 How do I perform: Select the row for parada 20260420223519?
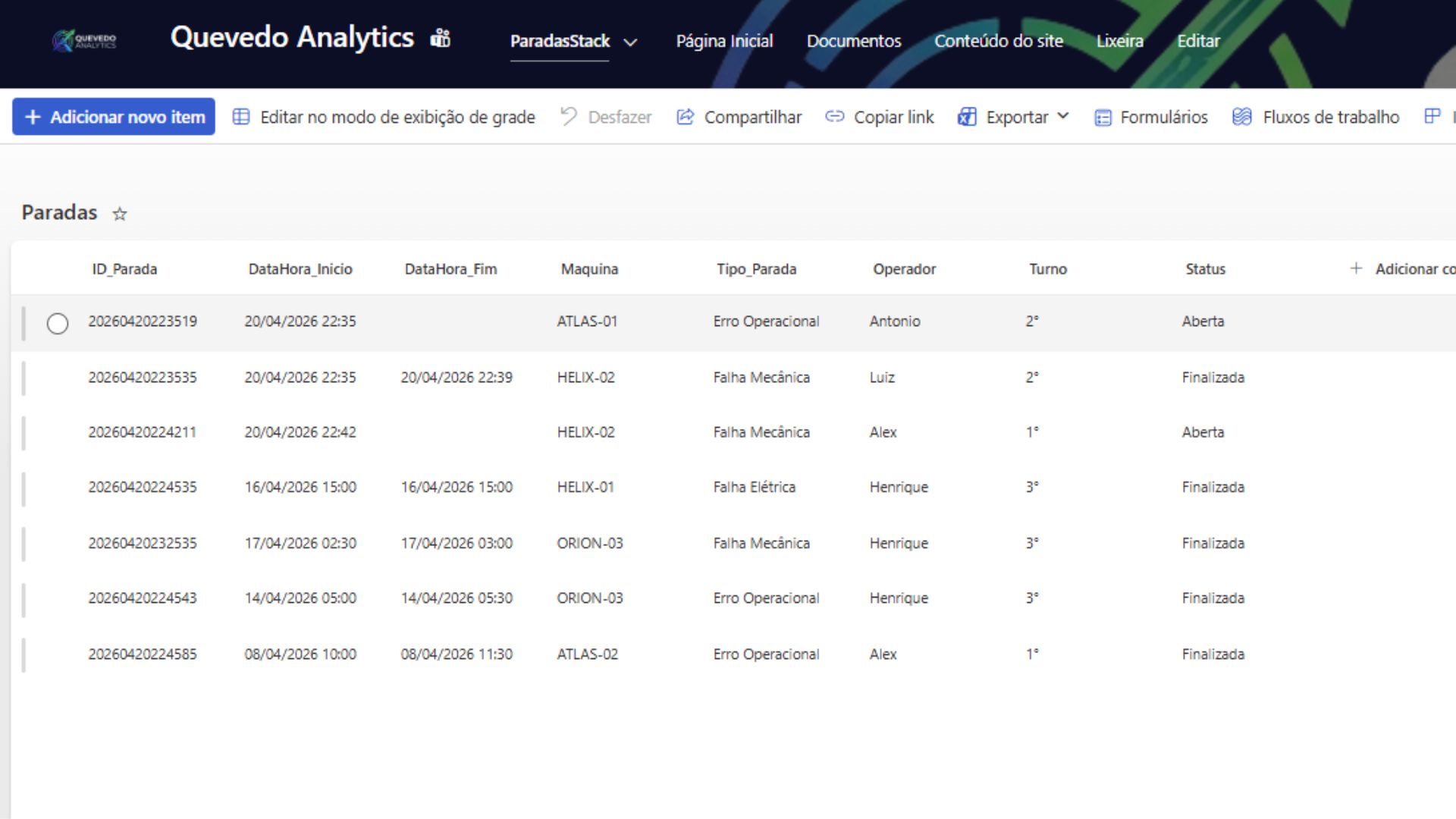point(58,322)
